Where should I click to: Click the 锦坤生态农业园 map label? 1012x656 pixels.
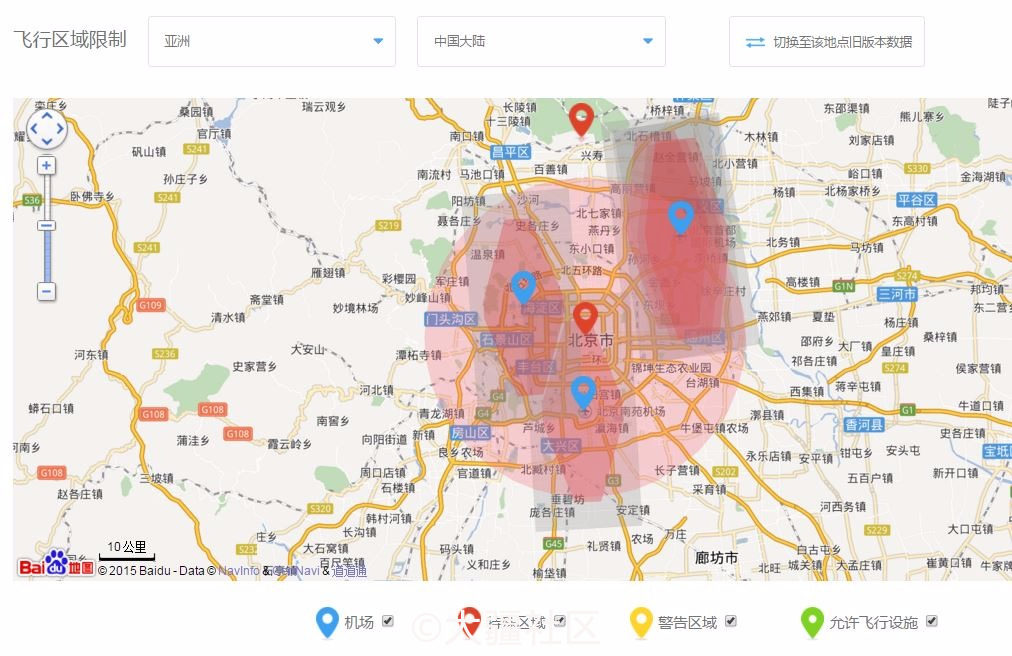(x=671, y=368)
